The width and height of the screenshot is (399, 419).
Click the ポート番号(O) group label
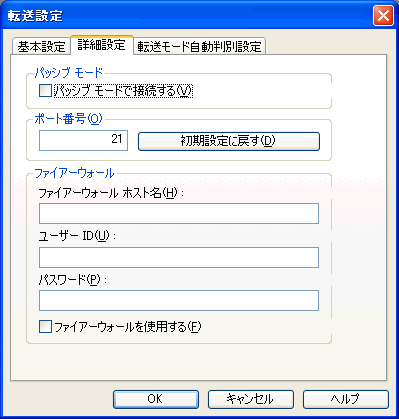[68, 119]
